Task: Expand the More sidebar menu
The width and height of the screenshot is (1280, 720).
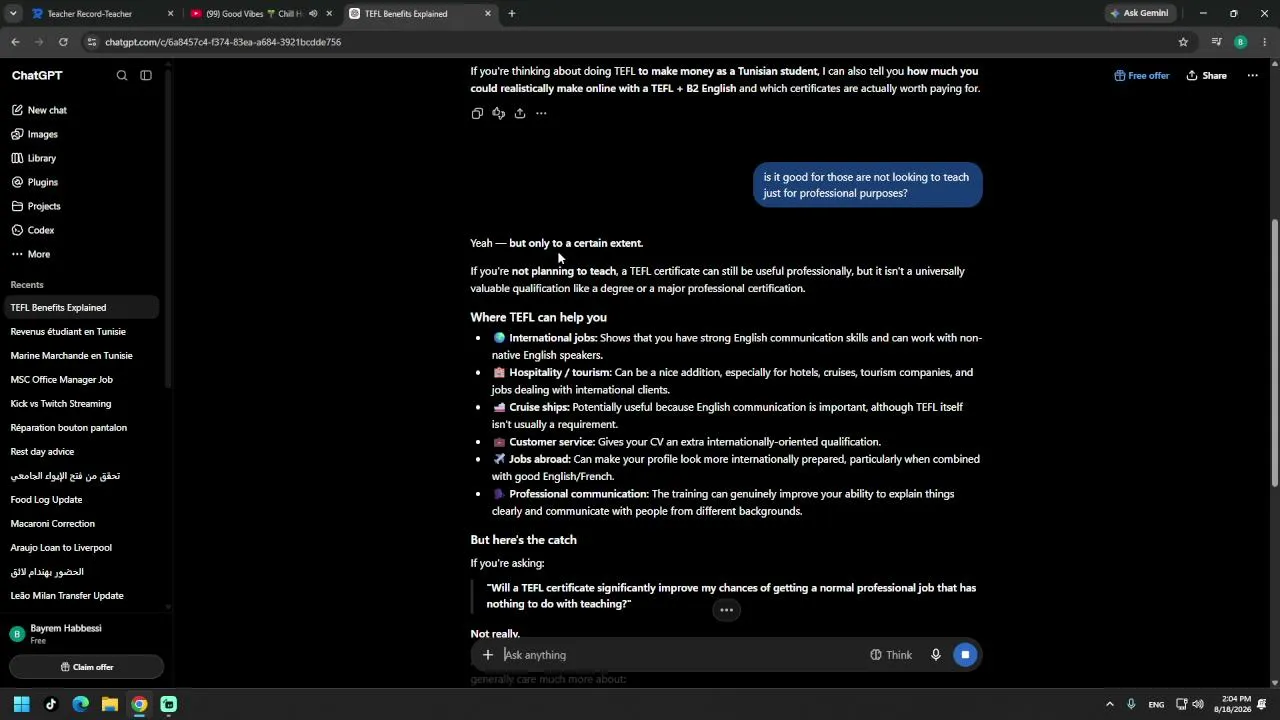Action: [80, 254]
